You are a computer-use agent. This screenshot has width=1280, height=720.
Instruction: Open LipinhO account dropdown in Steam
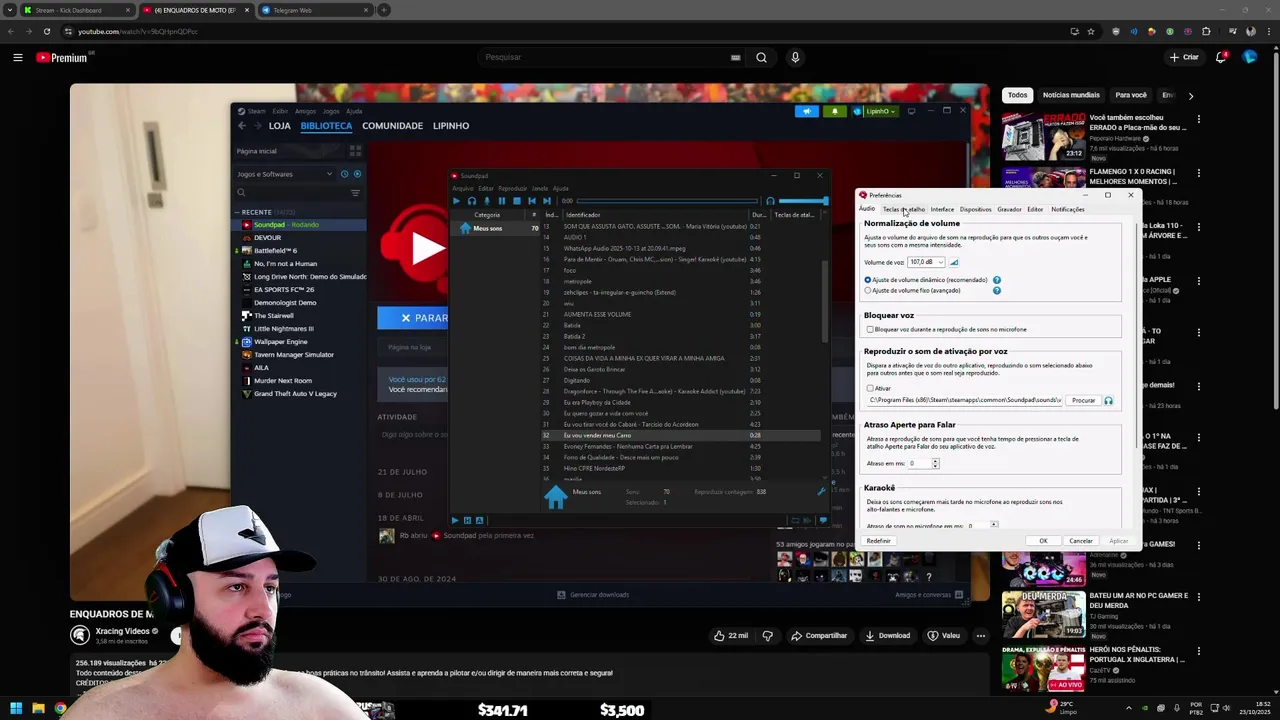874,111
